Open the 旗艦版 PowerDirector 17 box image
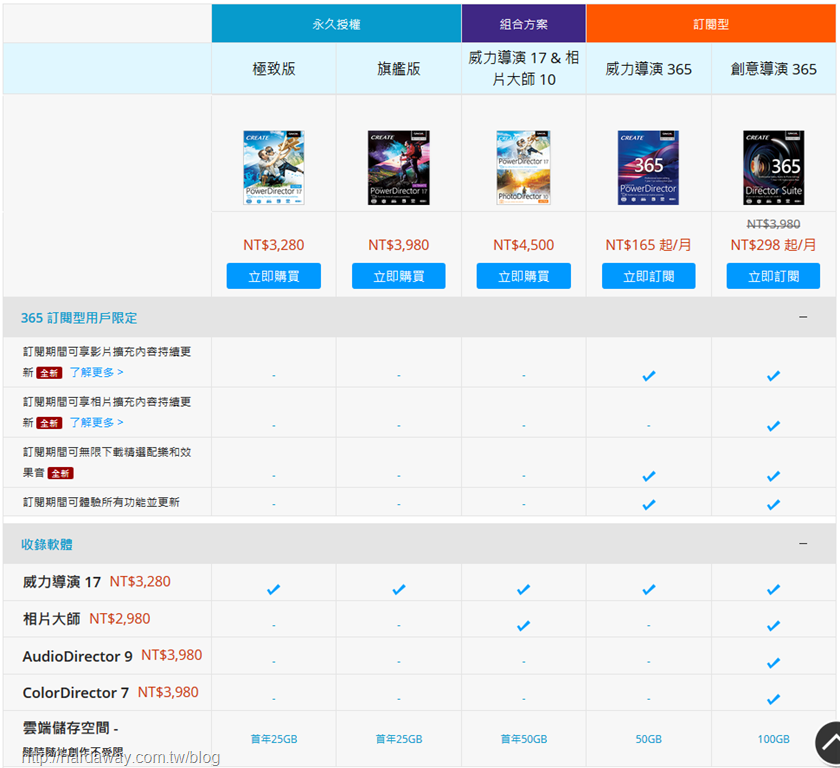The height and width of the screenshot is (768, 840). pyautogui.click(x=399, y=168)
